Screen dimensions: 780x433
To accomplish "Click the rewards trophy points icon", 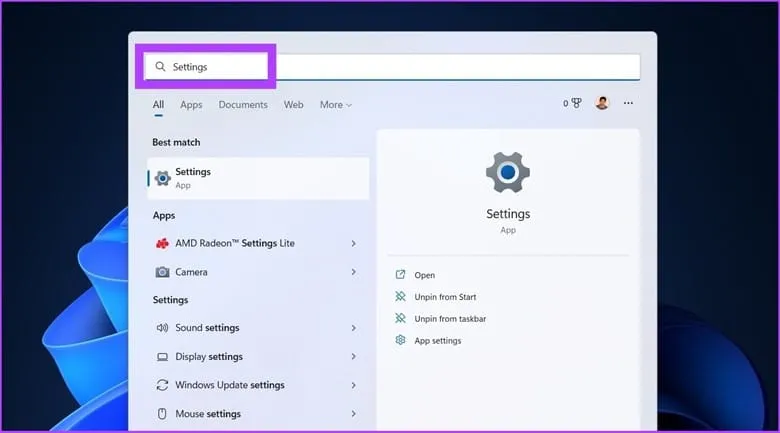I will click(x=576, y=103).
